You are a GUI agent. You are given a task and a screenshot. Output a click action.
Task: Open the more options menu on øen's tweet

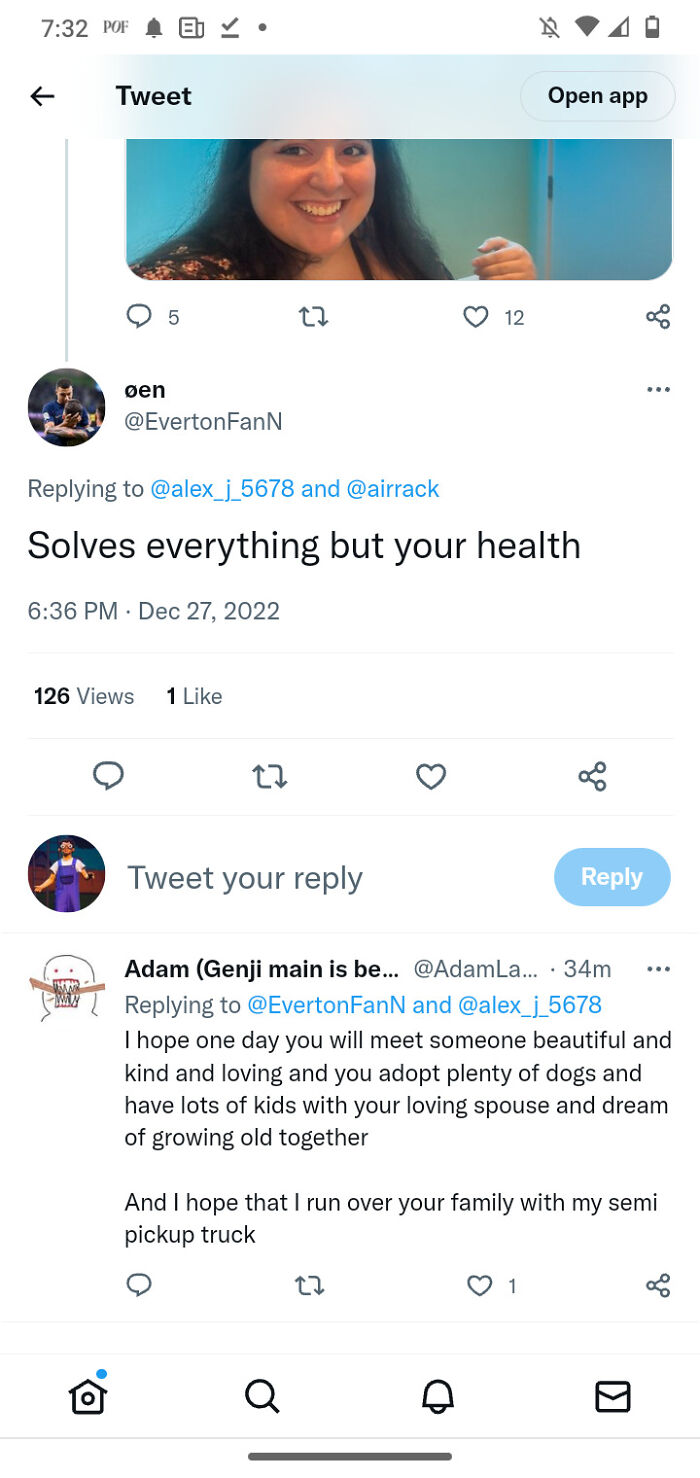658,390
